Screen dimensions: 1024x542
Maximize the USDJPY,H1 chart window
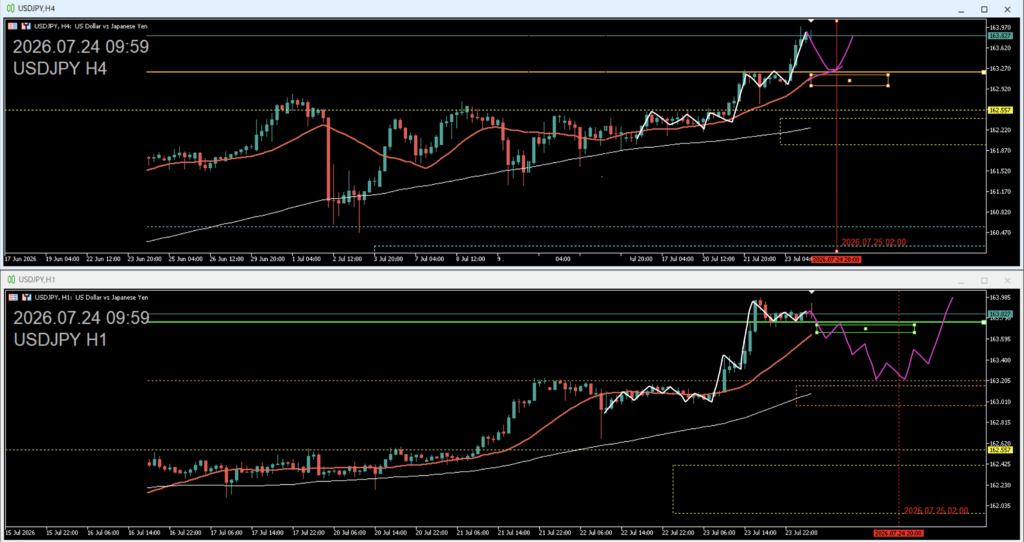[x=984, y=281]
